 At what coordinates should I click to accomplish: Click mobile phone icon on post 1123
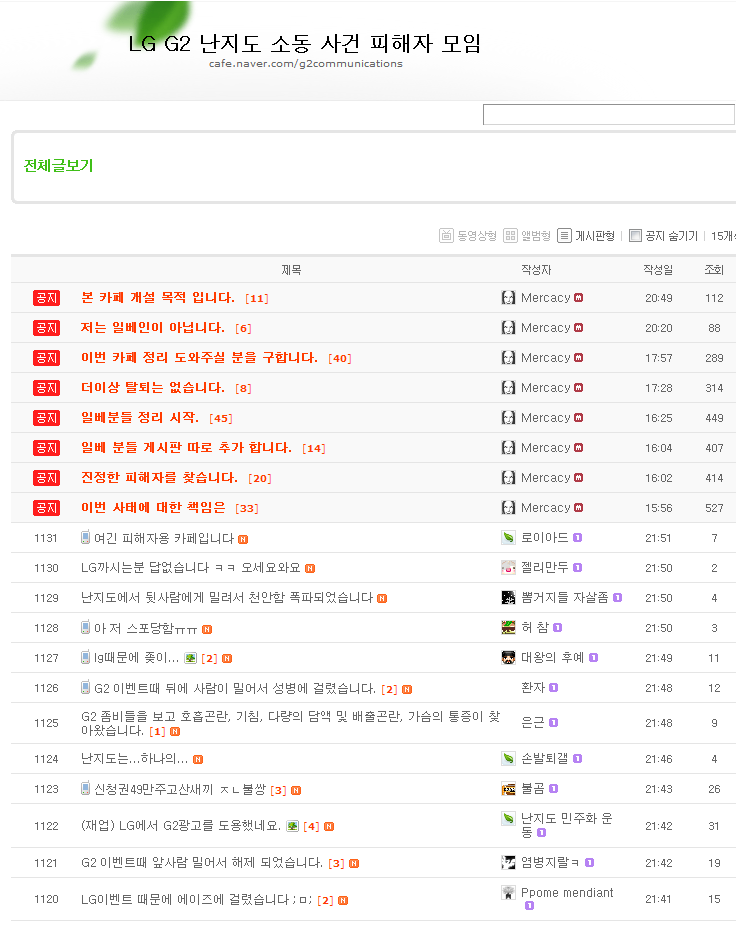pyautogui.click(x=86, y=788)
